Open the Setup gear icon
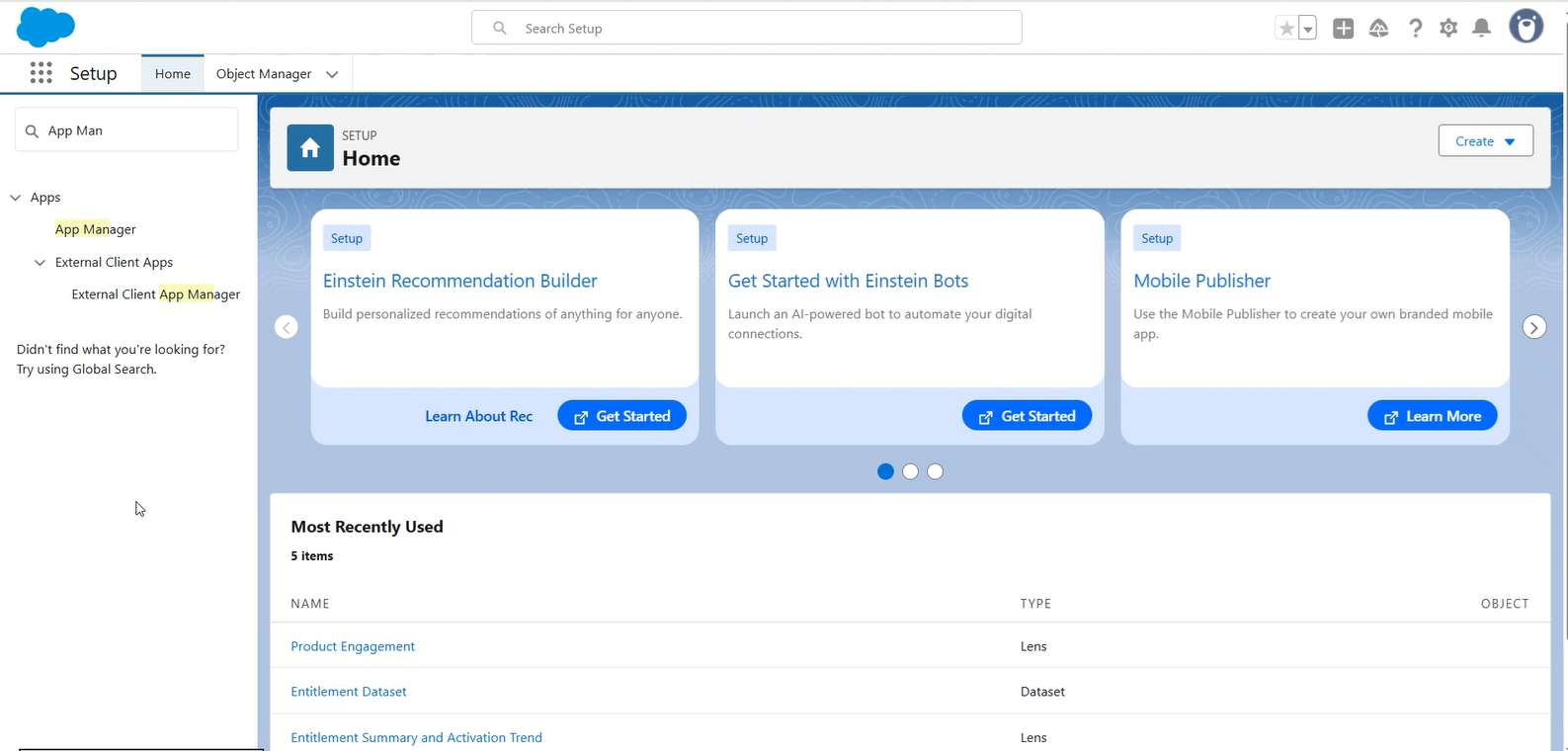1568x751 pixels. click(1448, 29)
